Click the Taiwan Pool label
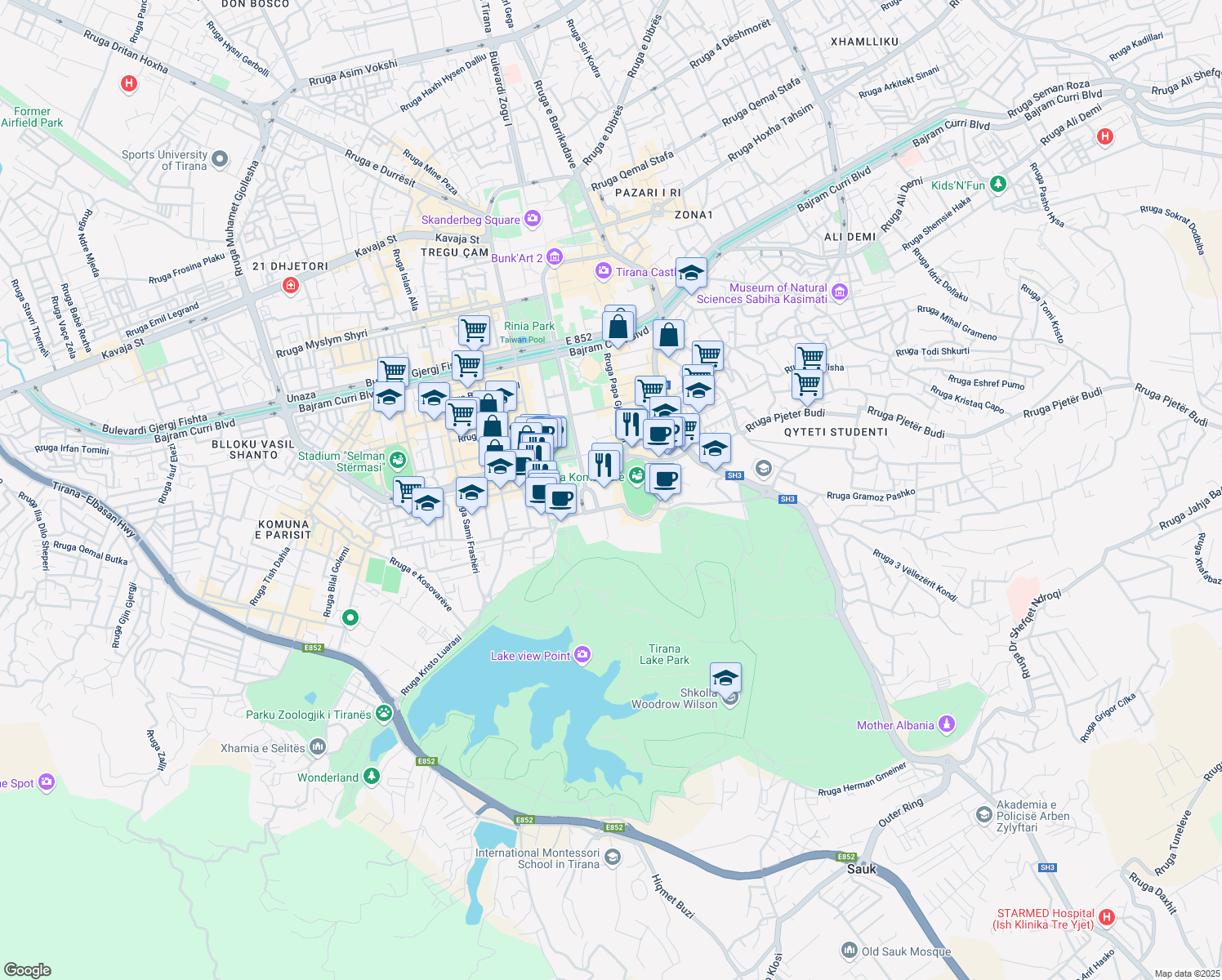This screenshot has height=980, width=1222. (523, 340)
